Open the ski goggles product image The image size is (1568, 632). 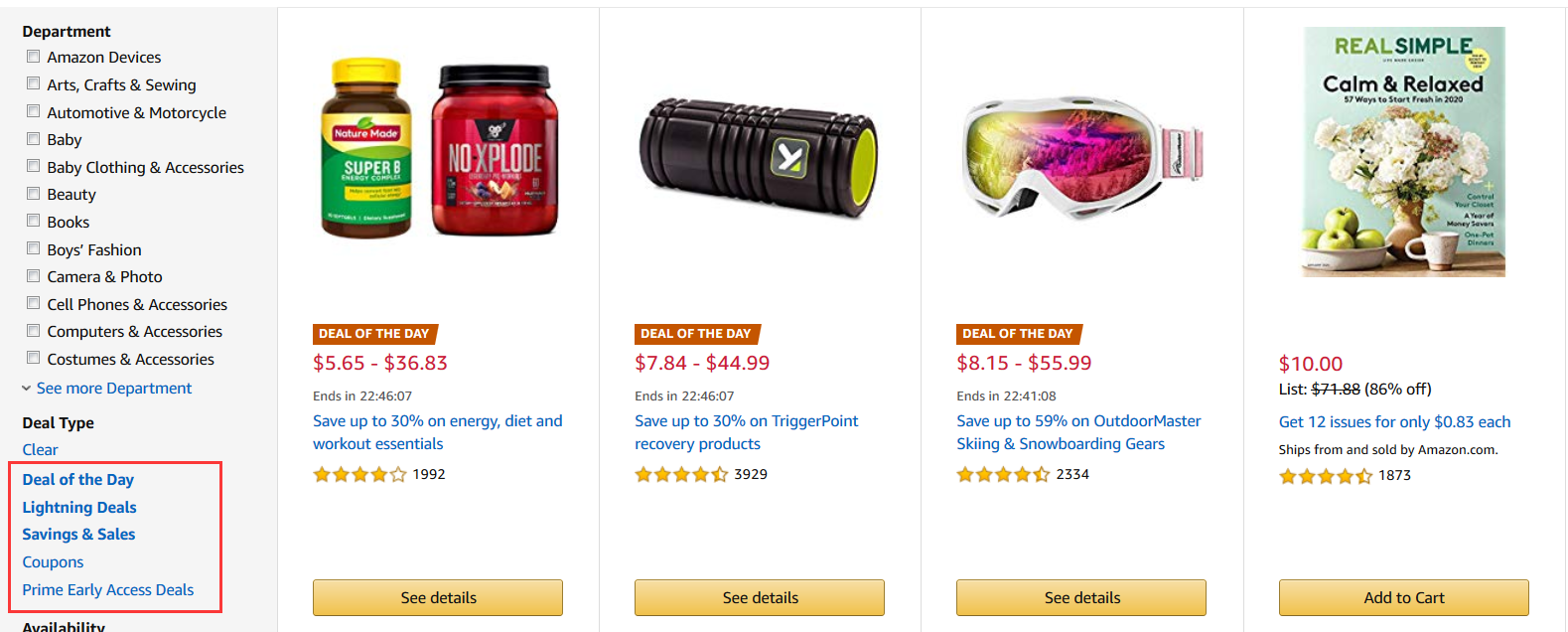(x=1082, y=158)
